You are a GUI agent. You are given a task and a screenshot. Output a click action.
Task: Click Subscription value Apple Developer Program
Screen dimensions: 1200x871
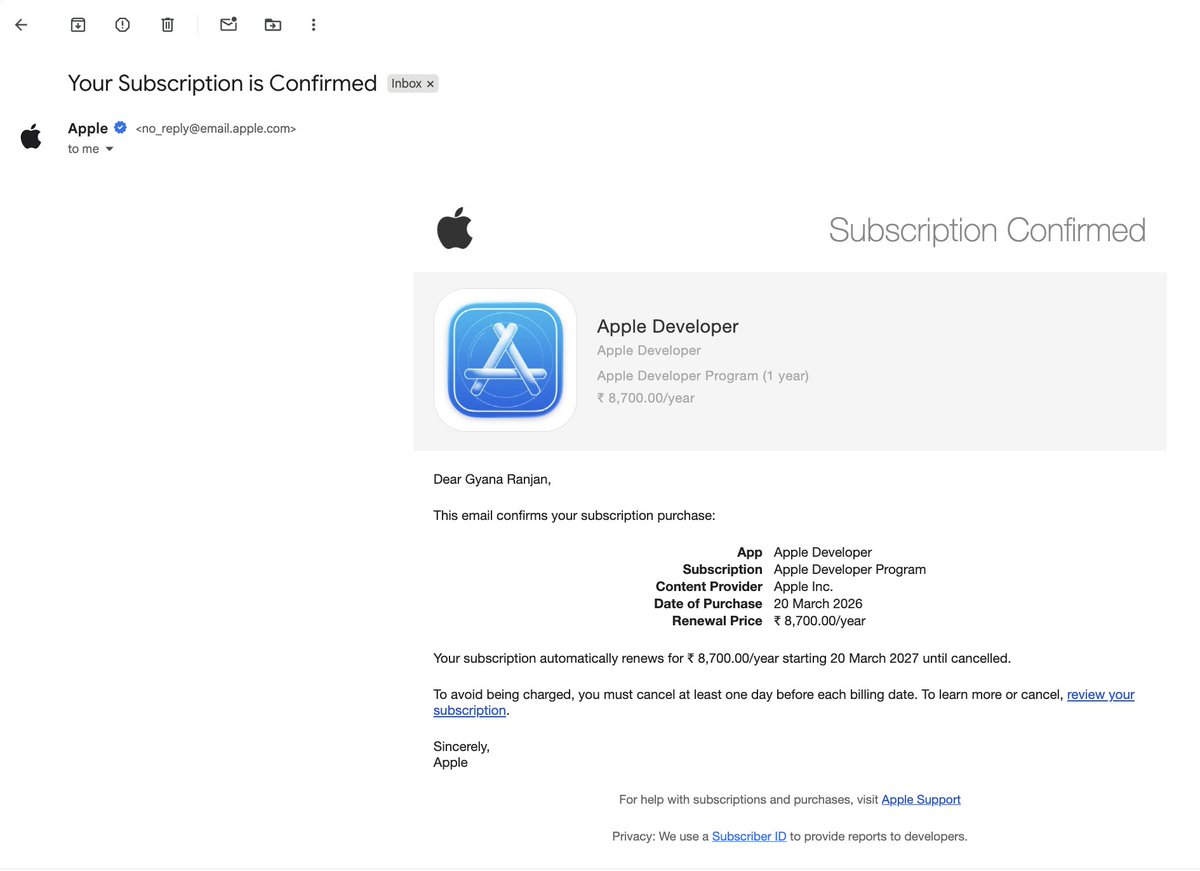pos(850,570)
